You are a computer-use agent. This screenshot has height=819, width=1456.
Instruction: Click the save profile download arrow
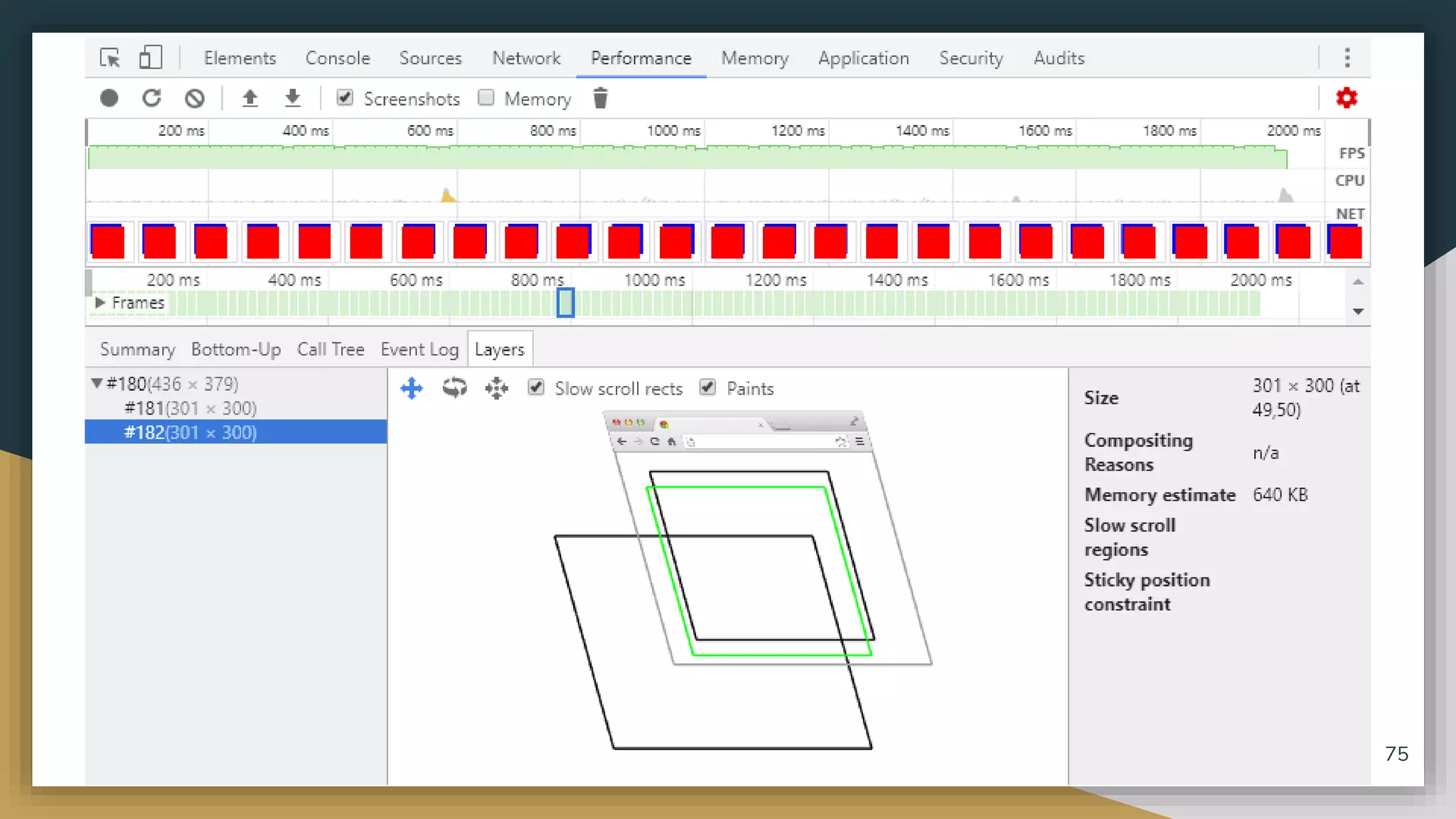(292, 98)
